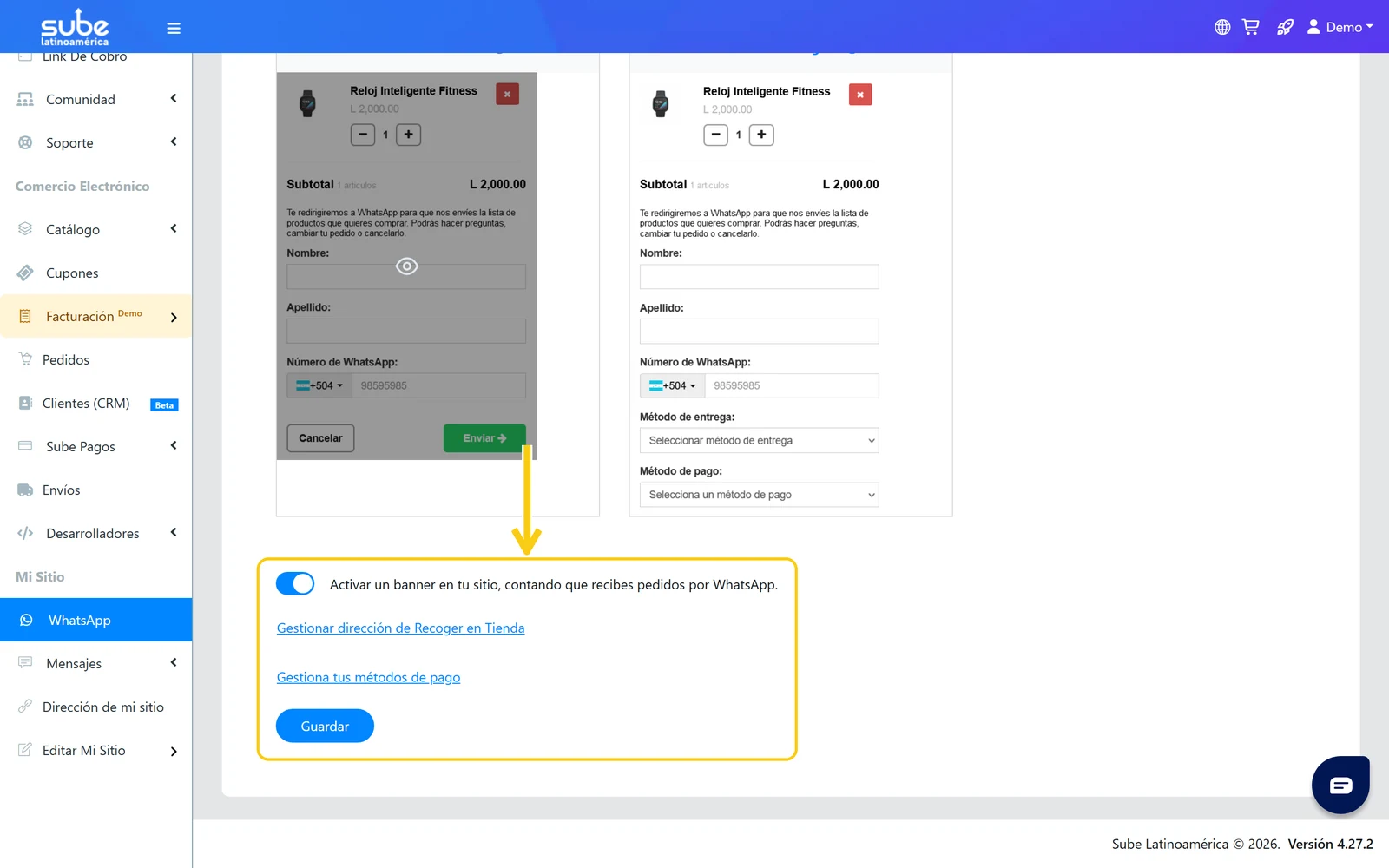Open +504 country code selector on right
This screenshot has height=868, width=1389.
coord(673,385)
